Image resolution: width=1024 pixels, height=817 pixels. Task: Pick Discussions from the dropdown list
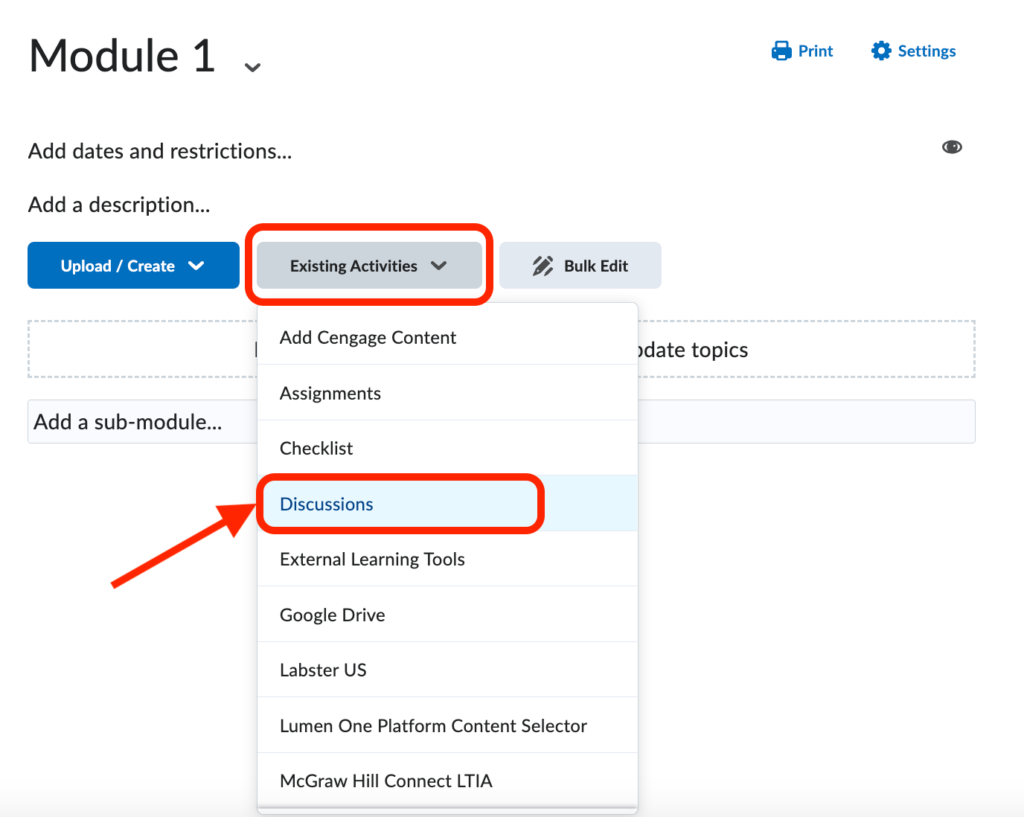point(327,504)
